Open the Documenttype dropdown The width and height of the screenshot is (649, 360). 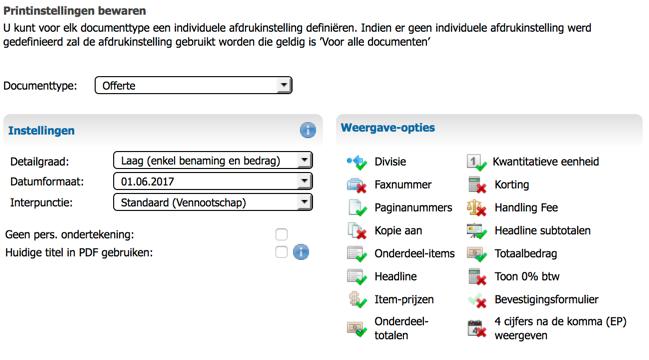tap(194, 85)
